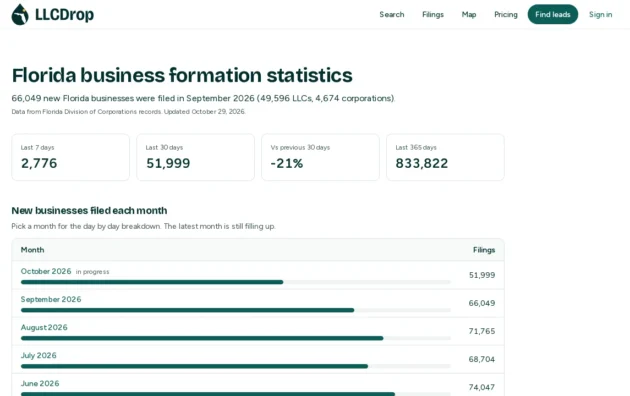The height and width of the screenshot is (396, 630).
Task: Click the August 2026 filings bar
Action: pyautogui.click(x=235, y=338)
